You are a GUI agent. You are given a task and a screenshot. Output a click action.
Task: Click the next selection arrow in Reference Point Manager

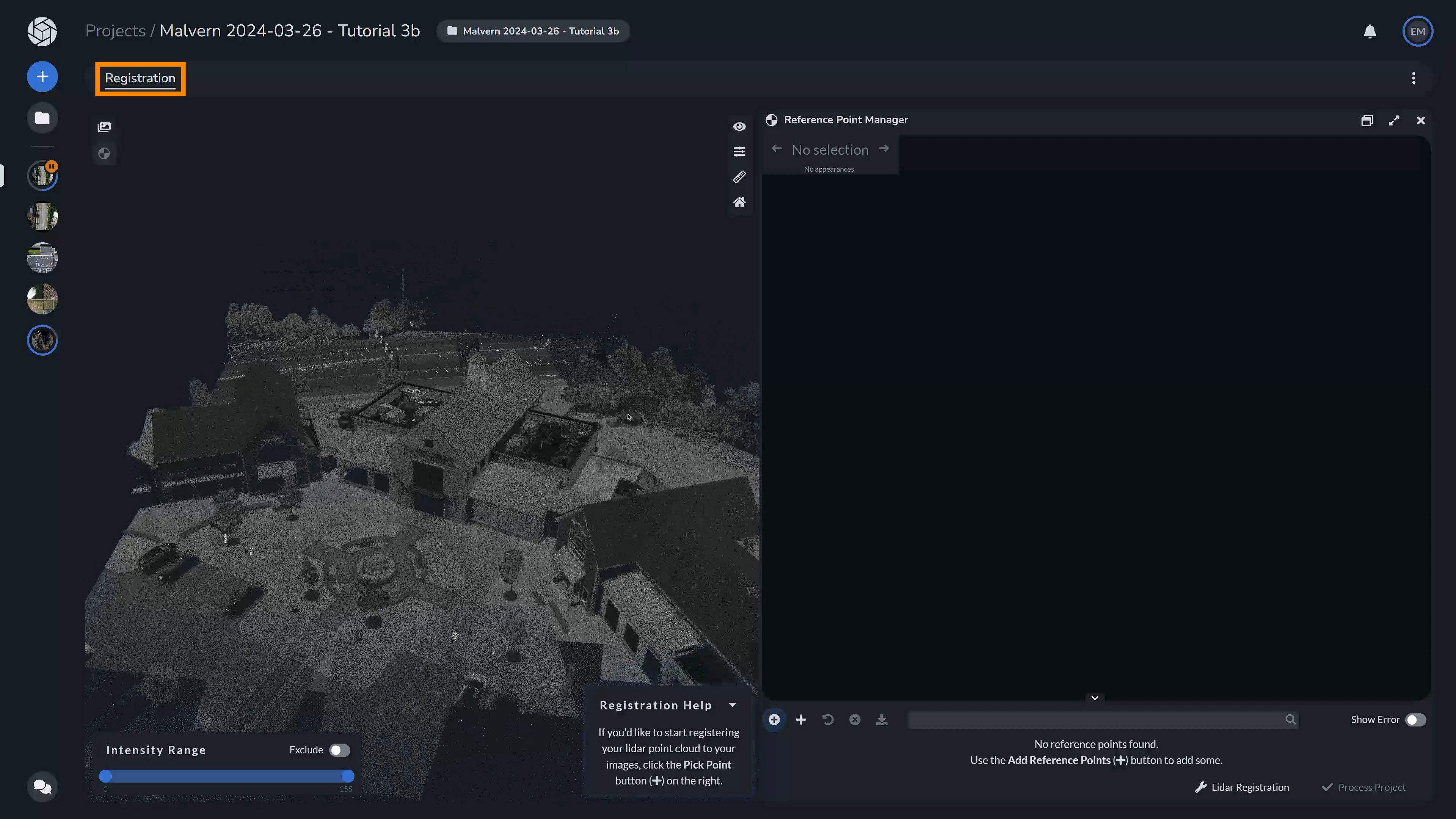pos(884,148)
